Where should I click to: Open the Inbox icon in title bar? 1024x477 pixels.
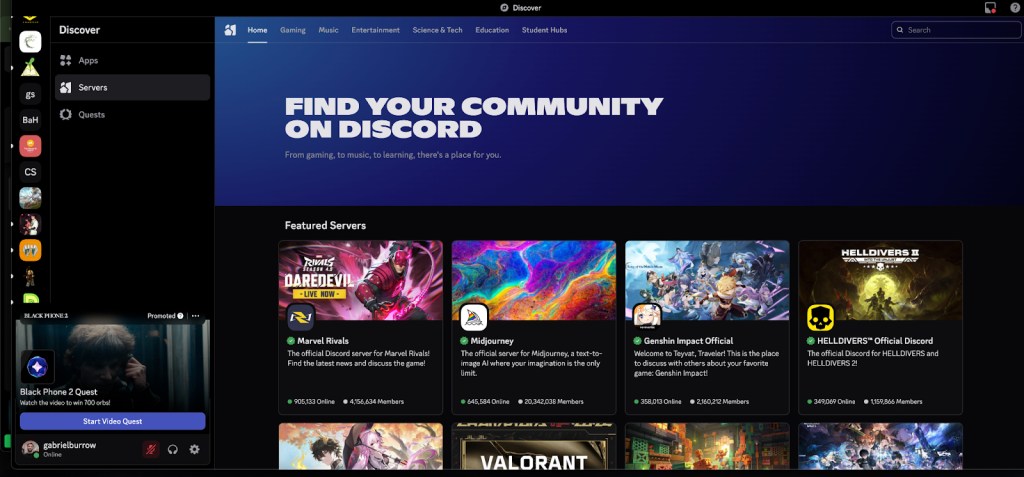pos(991,8)
